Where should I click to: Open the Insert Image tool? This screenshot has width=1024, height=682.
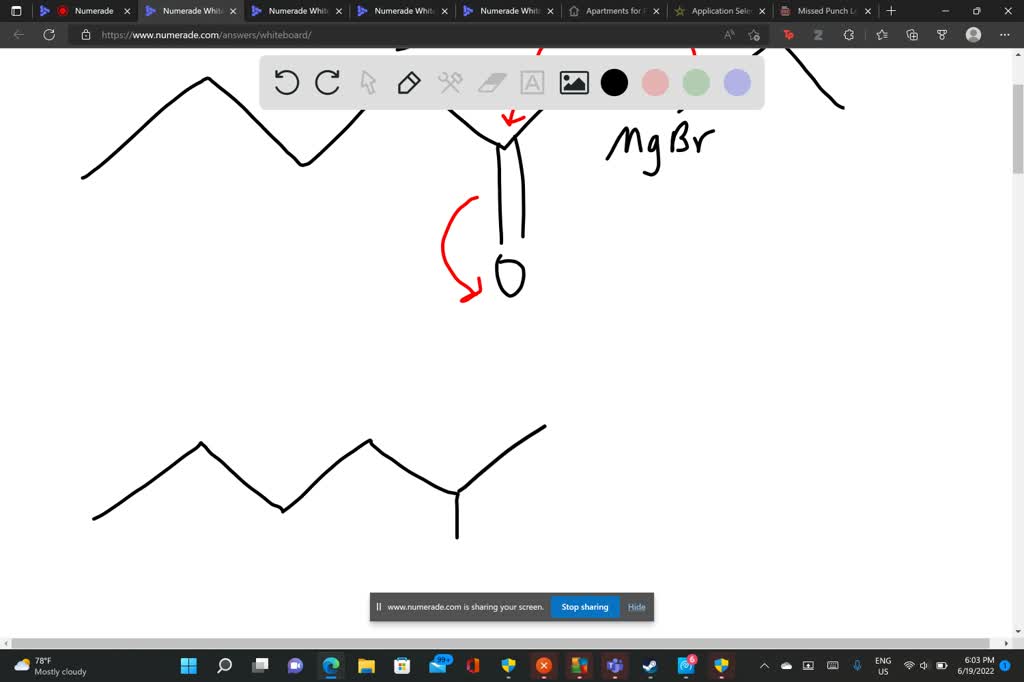572,83
